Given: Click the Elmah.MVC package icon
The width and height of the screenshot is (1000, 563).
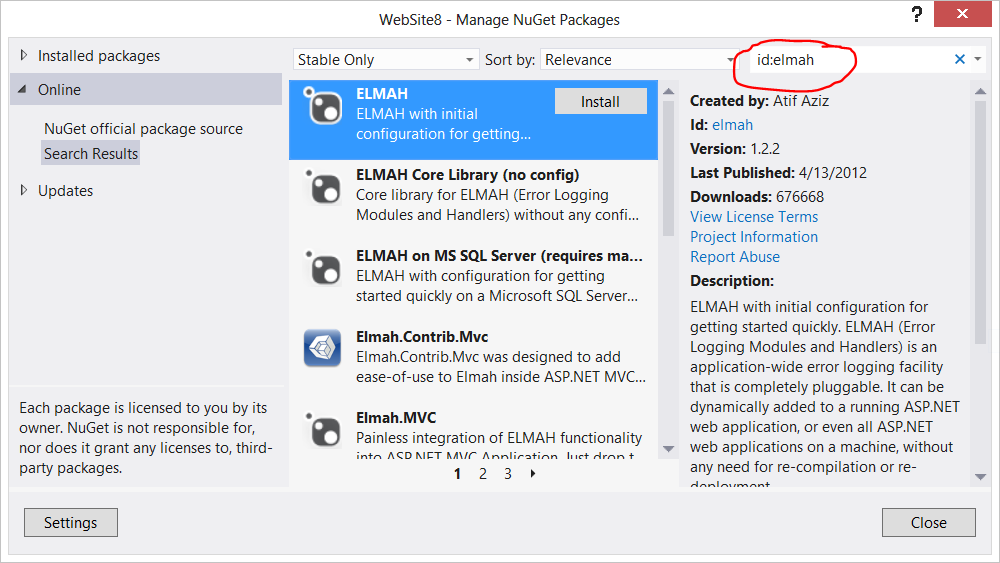Looking at the screenshot, I should [x=323, y=430].
